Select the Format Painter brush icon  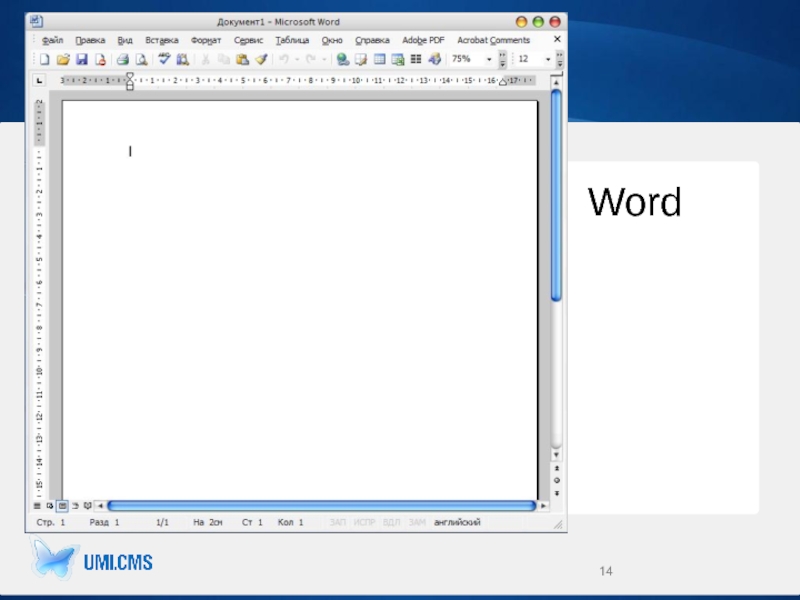pyautogui.click(x=261, y=60)
